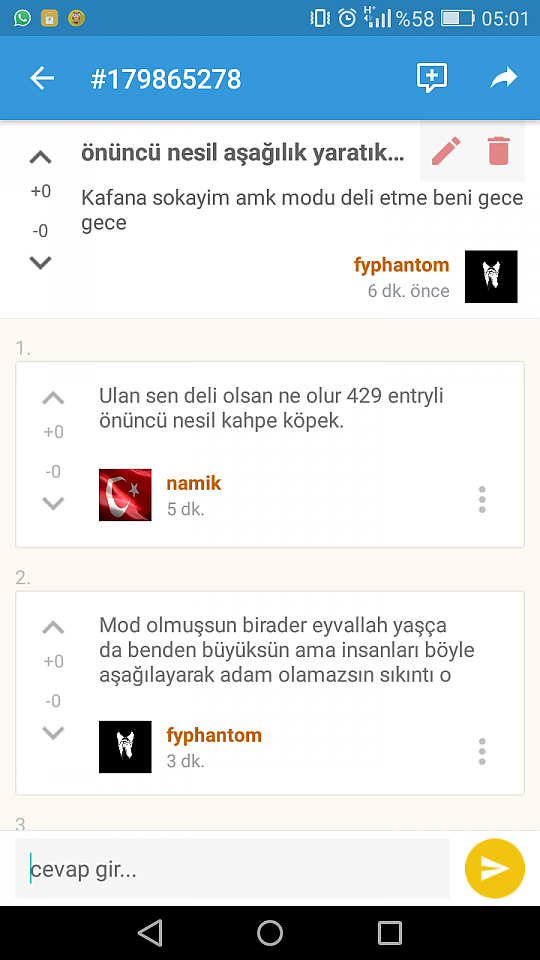Open the namik username link
This screenshot has width=540, height=960.
193,483
